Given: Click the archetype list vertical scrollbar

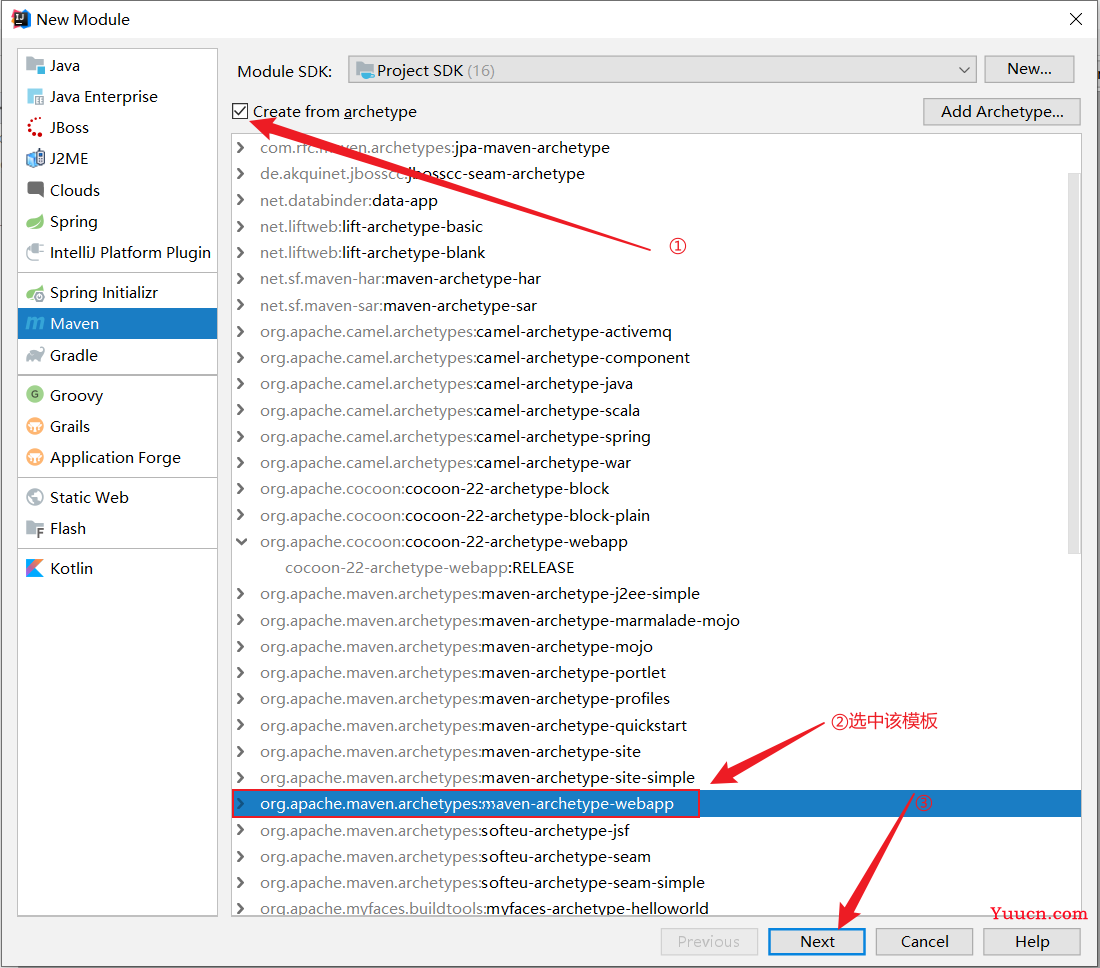Looking at the screenshot, I should [x=1073, y=363].
